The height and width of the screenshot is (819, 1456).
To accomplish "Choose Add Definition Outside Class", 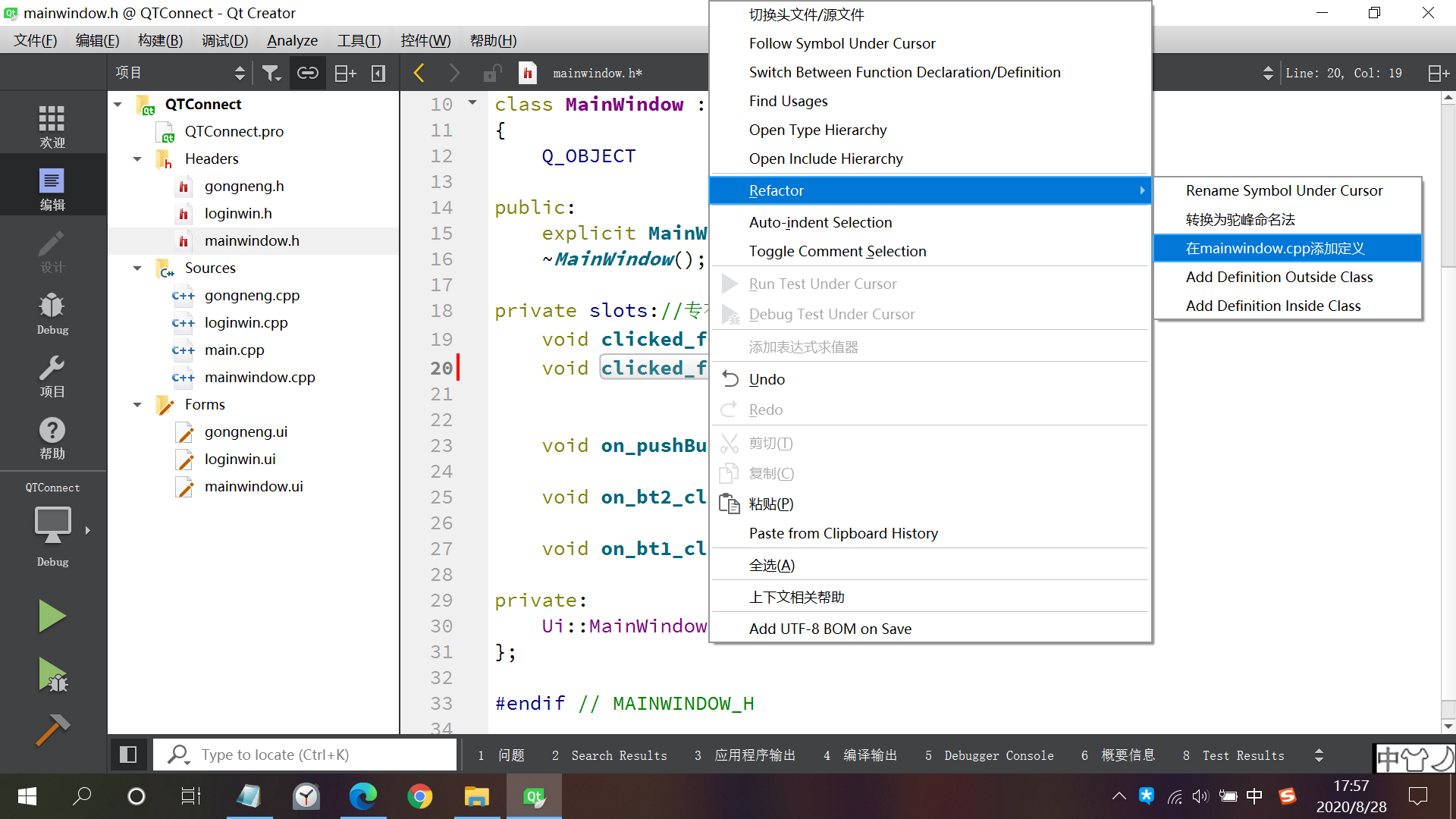I will [1279, 277].
